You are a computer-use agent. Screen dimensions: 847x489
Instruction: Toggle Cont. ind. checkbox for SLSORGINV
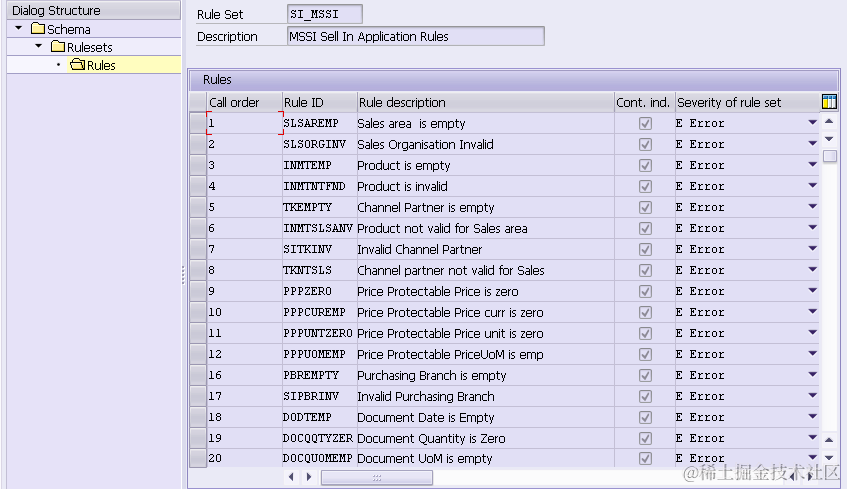click(x=645, y=144)
